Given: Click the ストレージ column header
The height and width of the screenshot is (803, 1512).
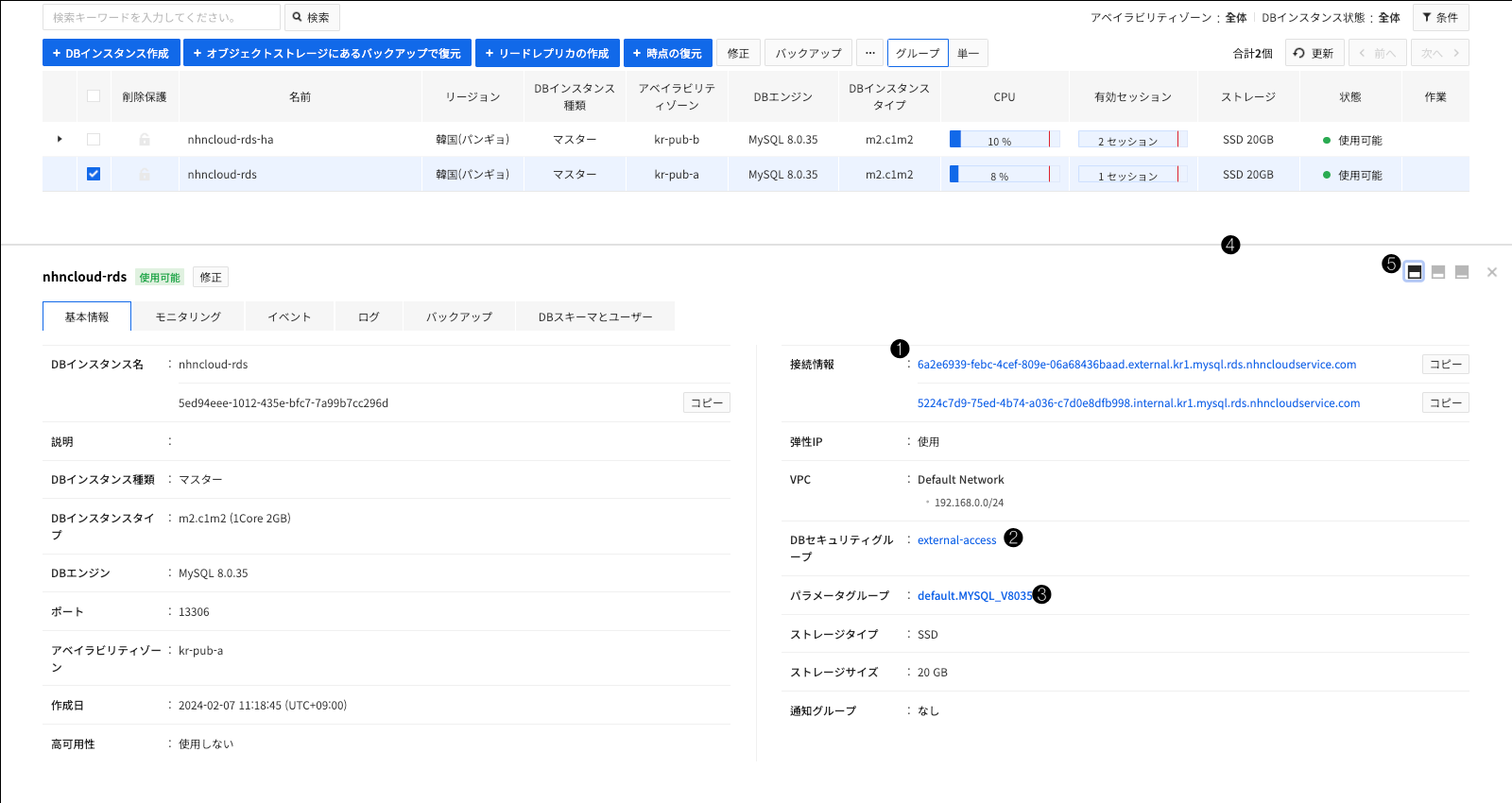Looking at the screenshot, I should tap(1248, 96).
